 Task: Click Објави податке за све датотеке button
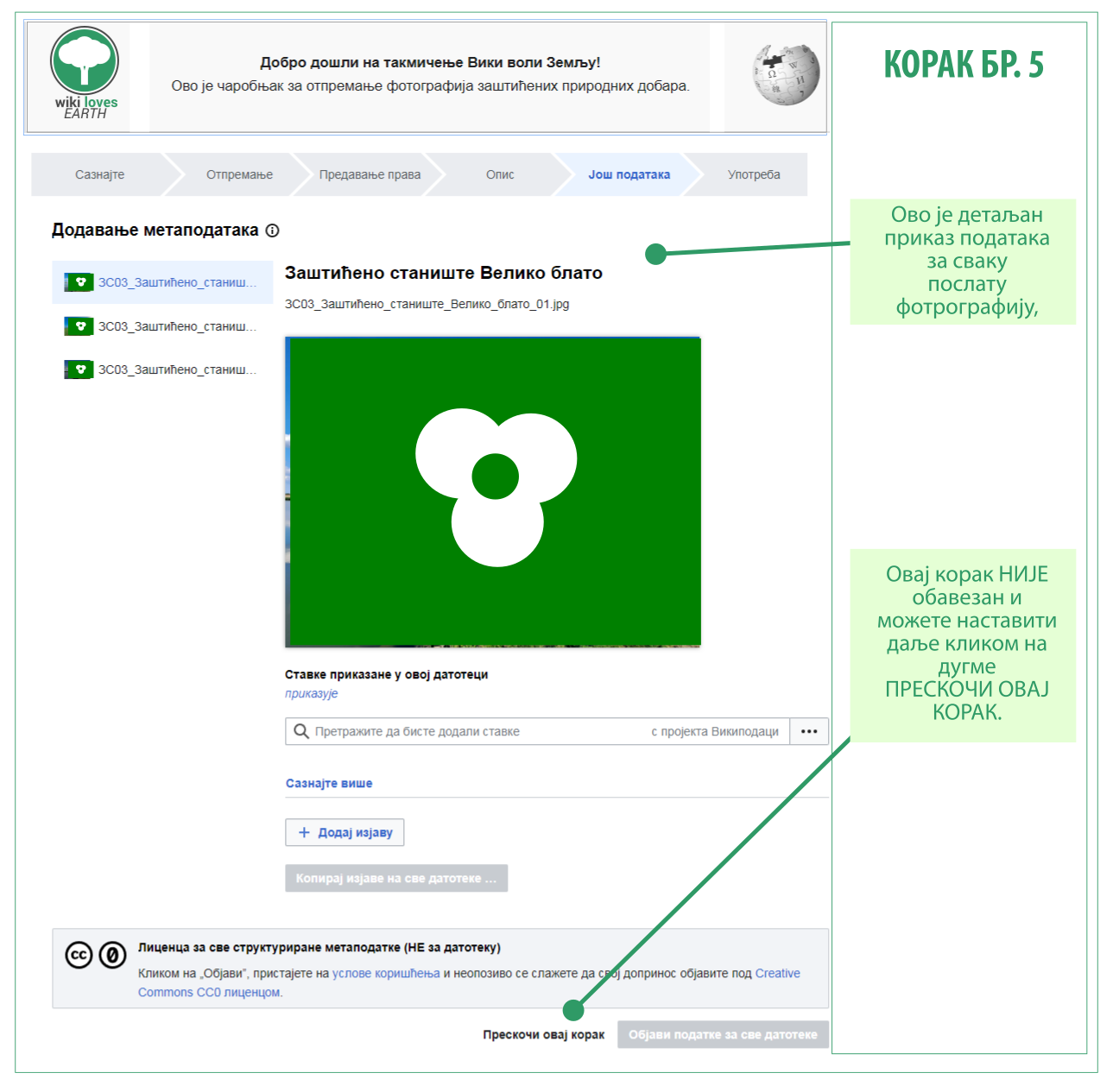[723, 1034]
